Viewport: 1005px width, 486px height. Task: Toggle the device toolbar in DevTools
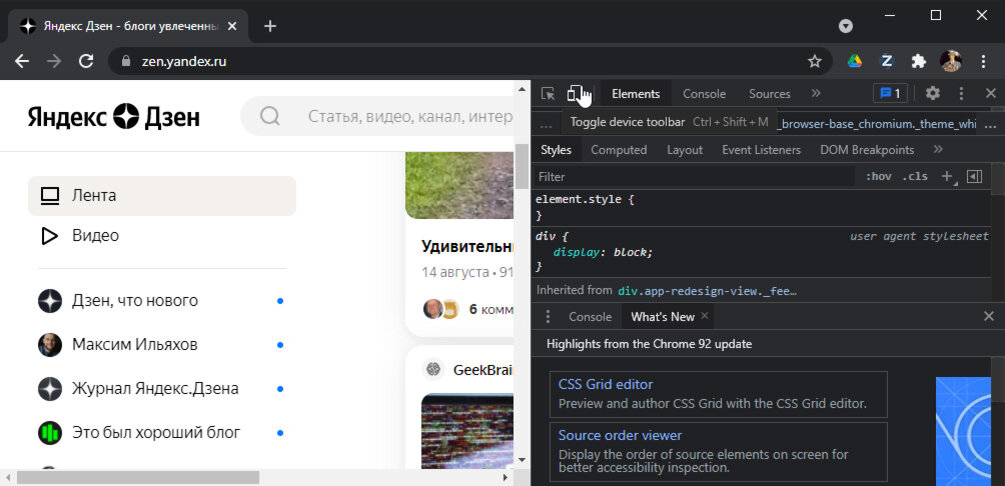pyautogui.click(x=576, y=94)
